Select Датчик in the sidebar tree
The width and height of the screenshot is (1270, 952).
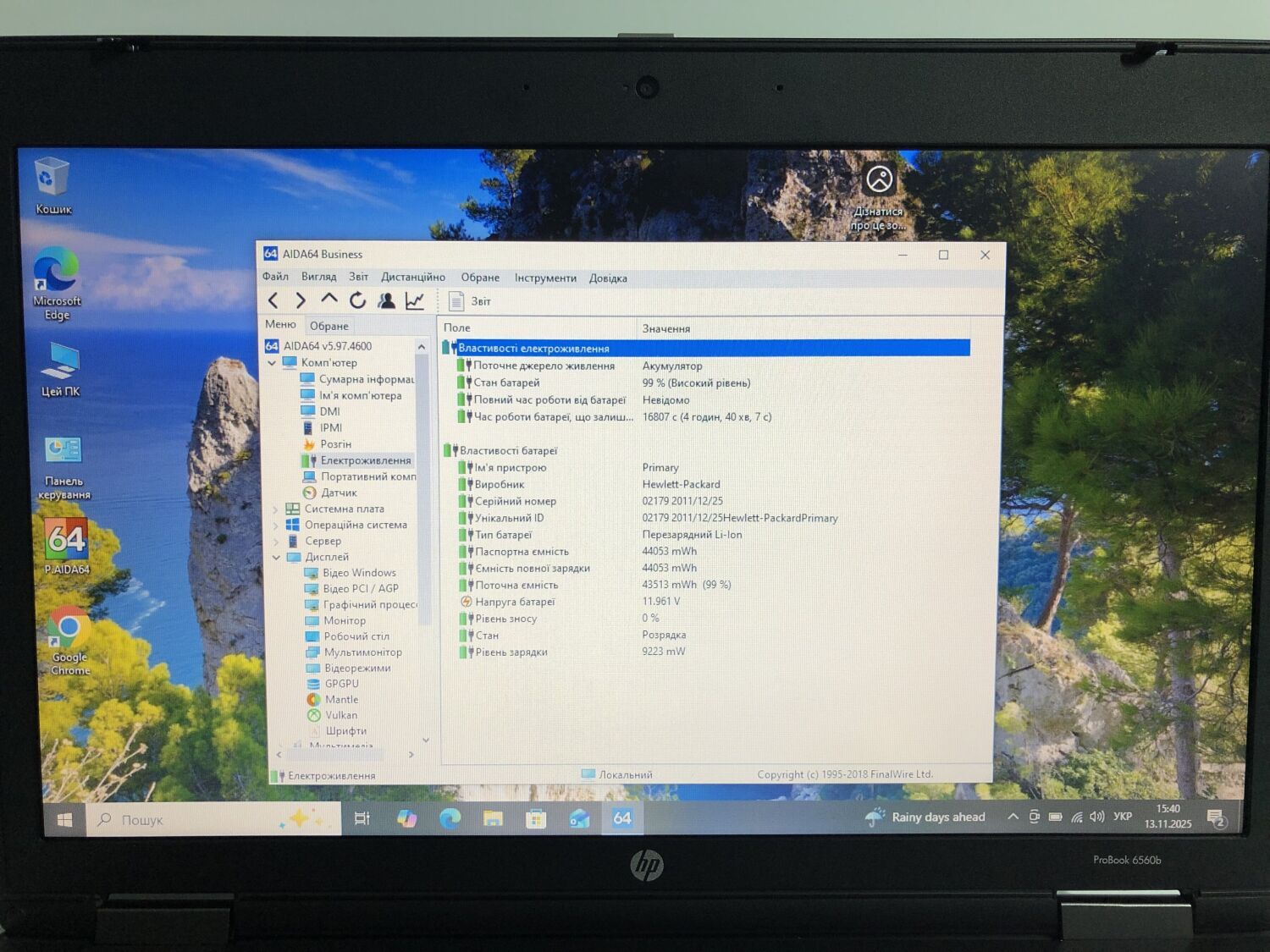coord(339,493)
